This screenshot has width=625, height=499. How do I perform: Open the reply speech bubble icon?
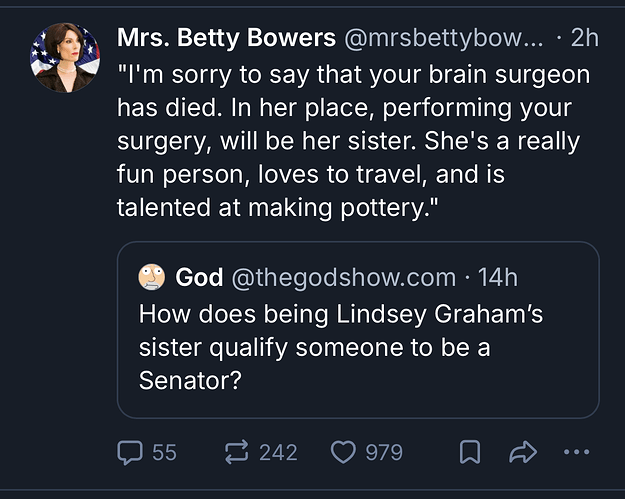(x=130, y=453)
